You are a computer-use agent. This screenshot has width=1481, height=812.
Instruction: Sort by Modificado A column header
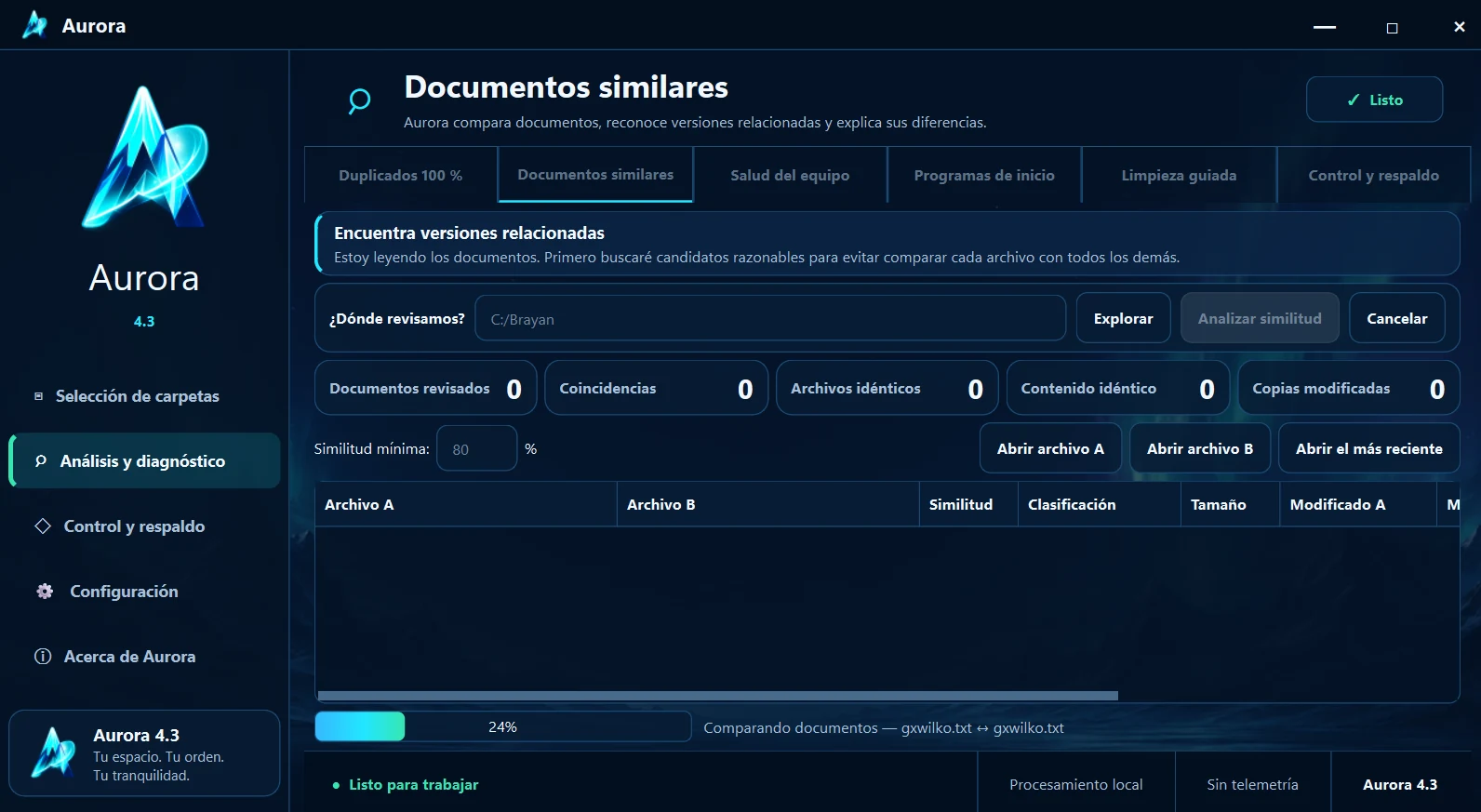tap(1358, 504)
